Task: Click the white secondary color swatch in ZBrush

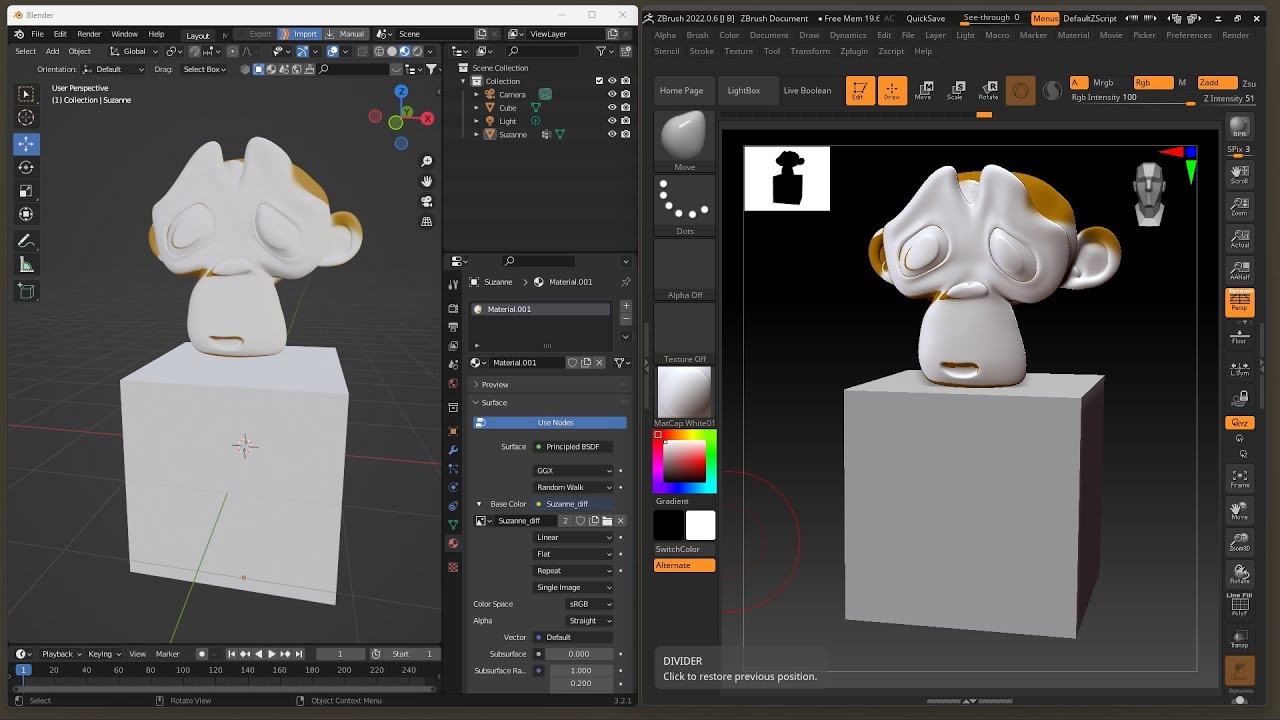Action: point(700,525)
